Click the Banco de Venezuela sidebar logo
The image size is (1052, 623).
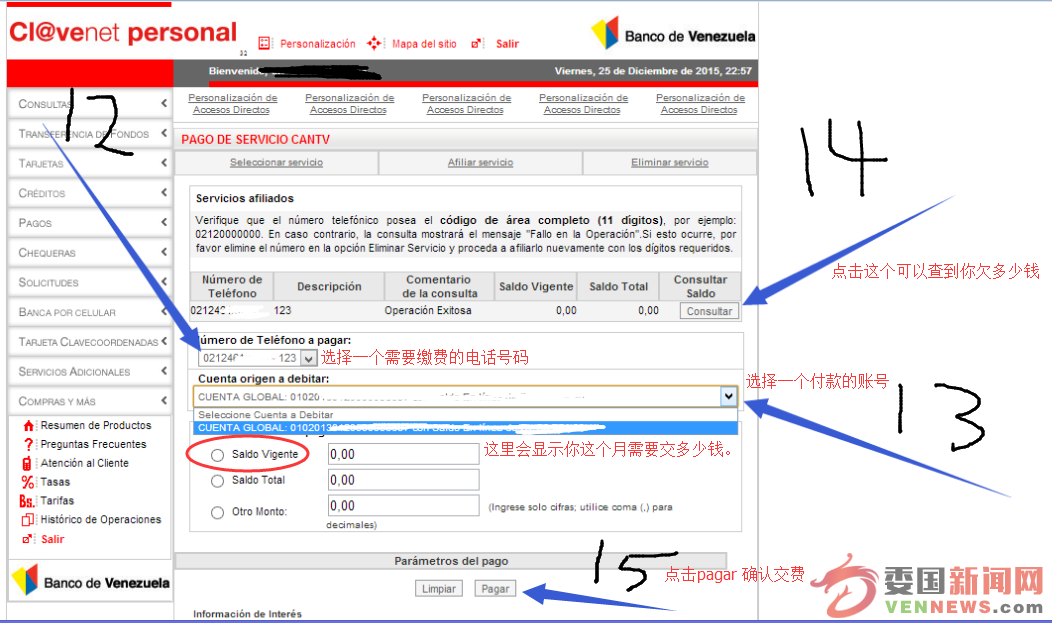point(91,581)
